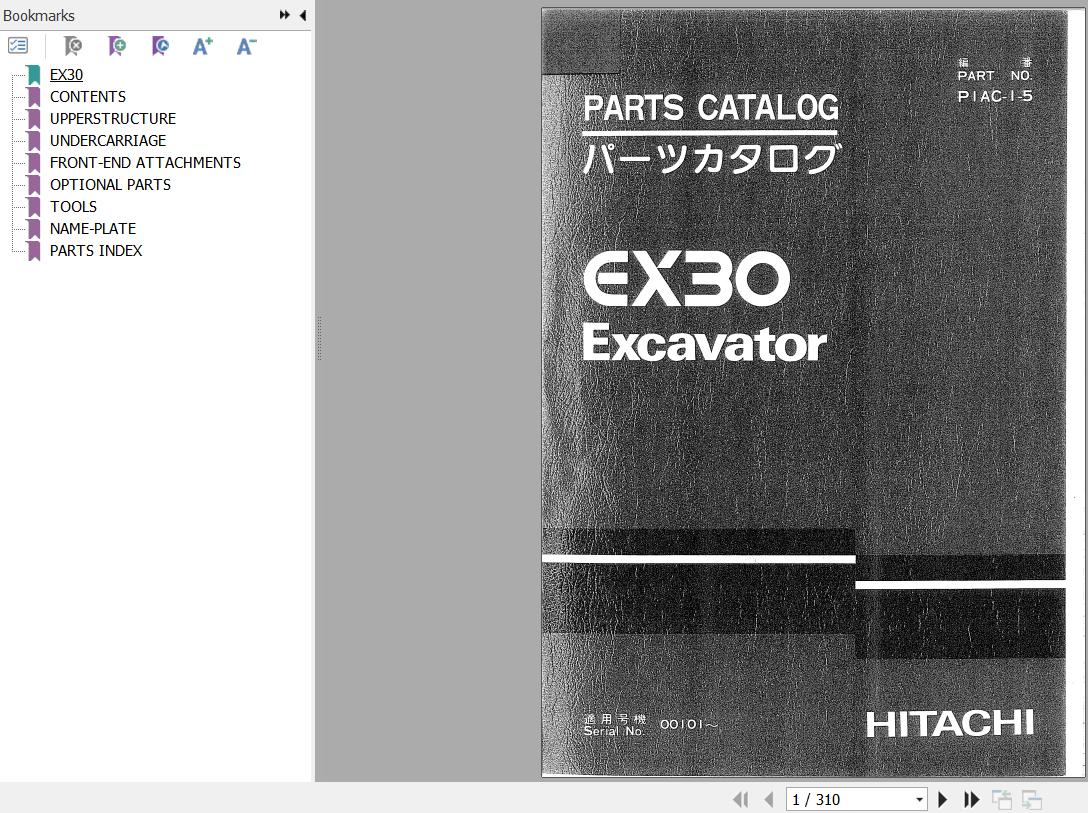
Task: Click the delete bookmark icon
Action: [72, 46]
